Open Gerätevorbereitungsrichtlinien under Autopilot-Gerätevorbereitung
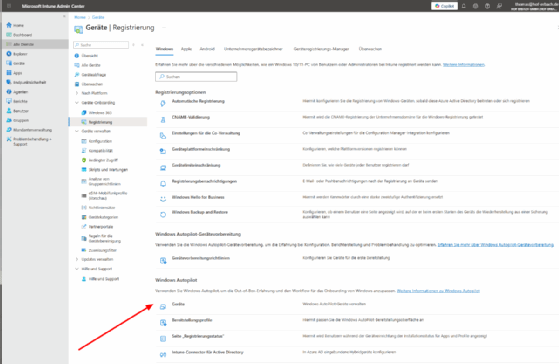559x364 pixels. click(201, 258)
